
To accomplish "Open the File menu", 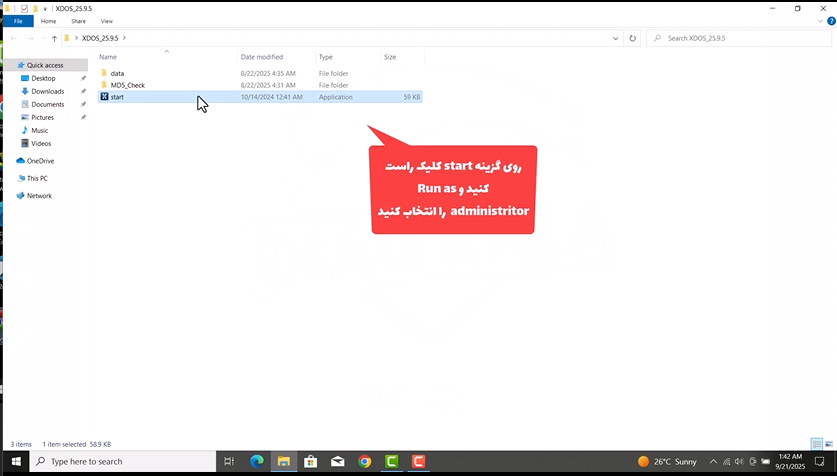I will click(17, 21).
